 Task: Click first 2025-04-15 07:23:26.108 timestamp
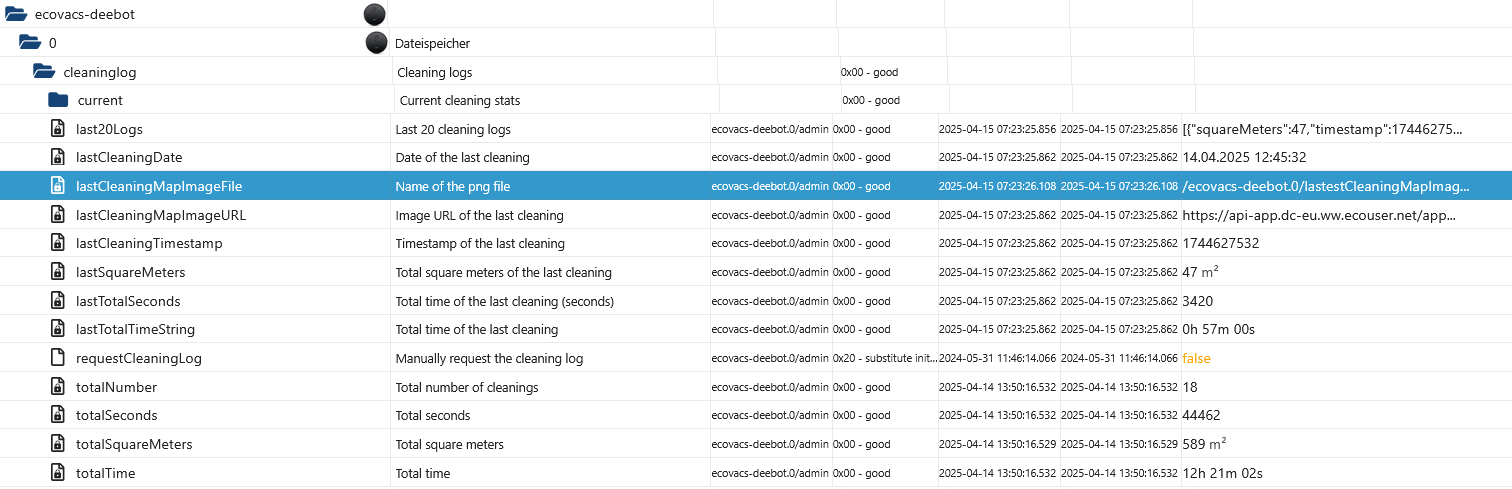[997, 186]
